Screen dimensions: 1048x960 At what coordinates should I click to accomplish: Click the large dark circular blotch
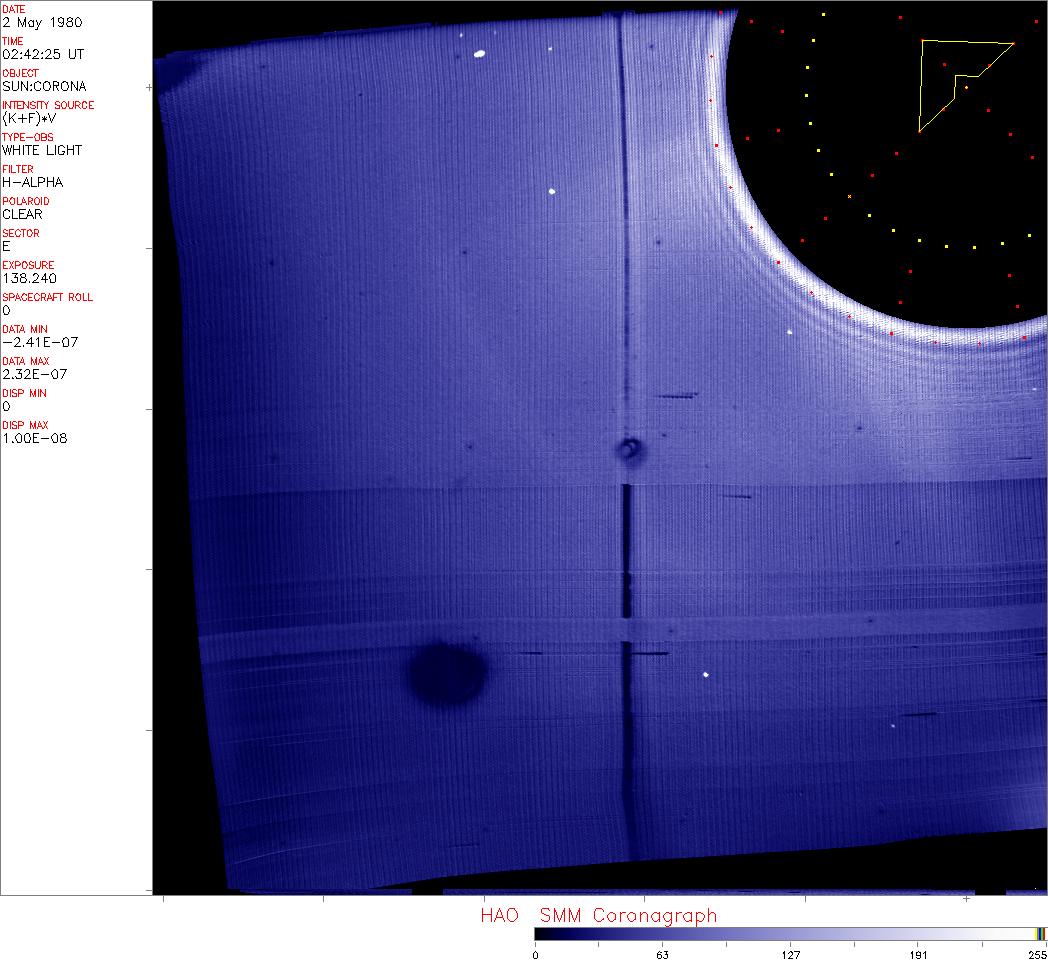(448, 674)
